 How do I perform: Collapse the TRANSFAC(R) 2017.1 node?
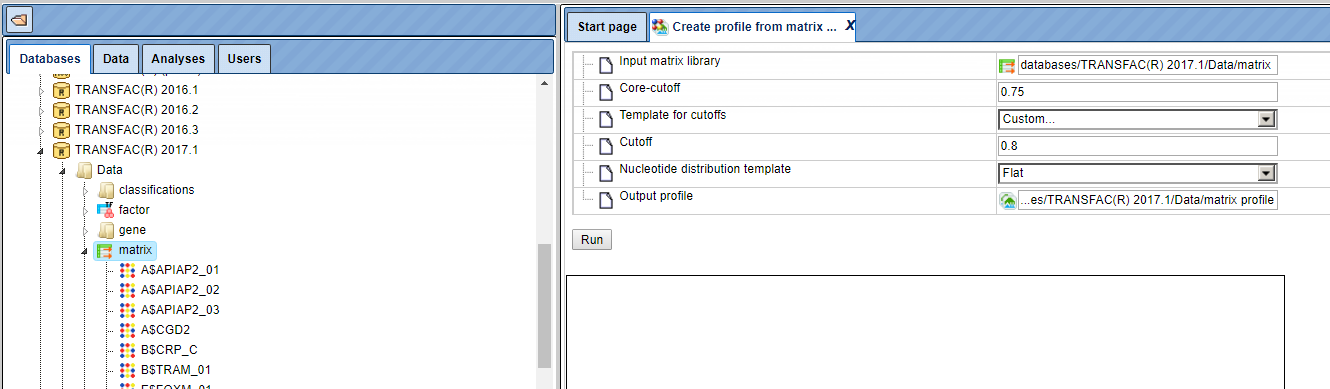[41, 151]
